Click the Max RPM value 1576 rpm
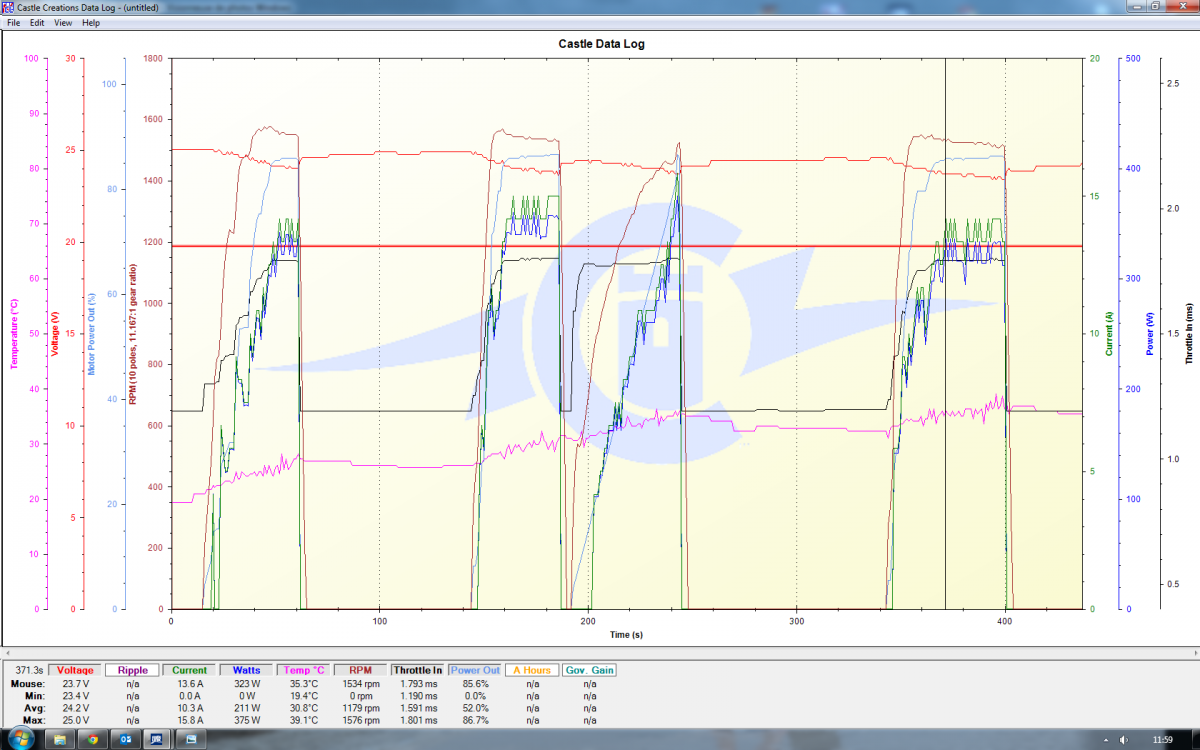 (x=360, y=720)
